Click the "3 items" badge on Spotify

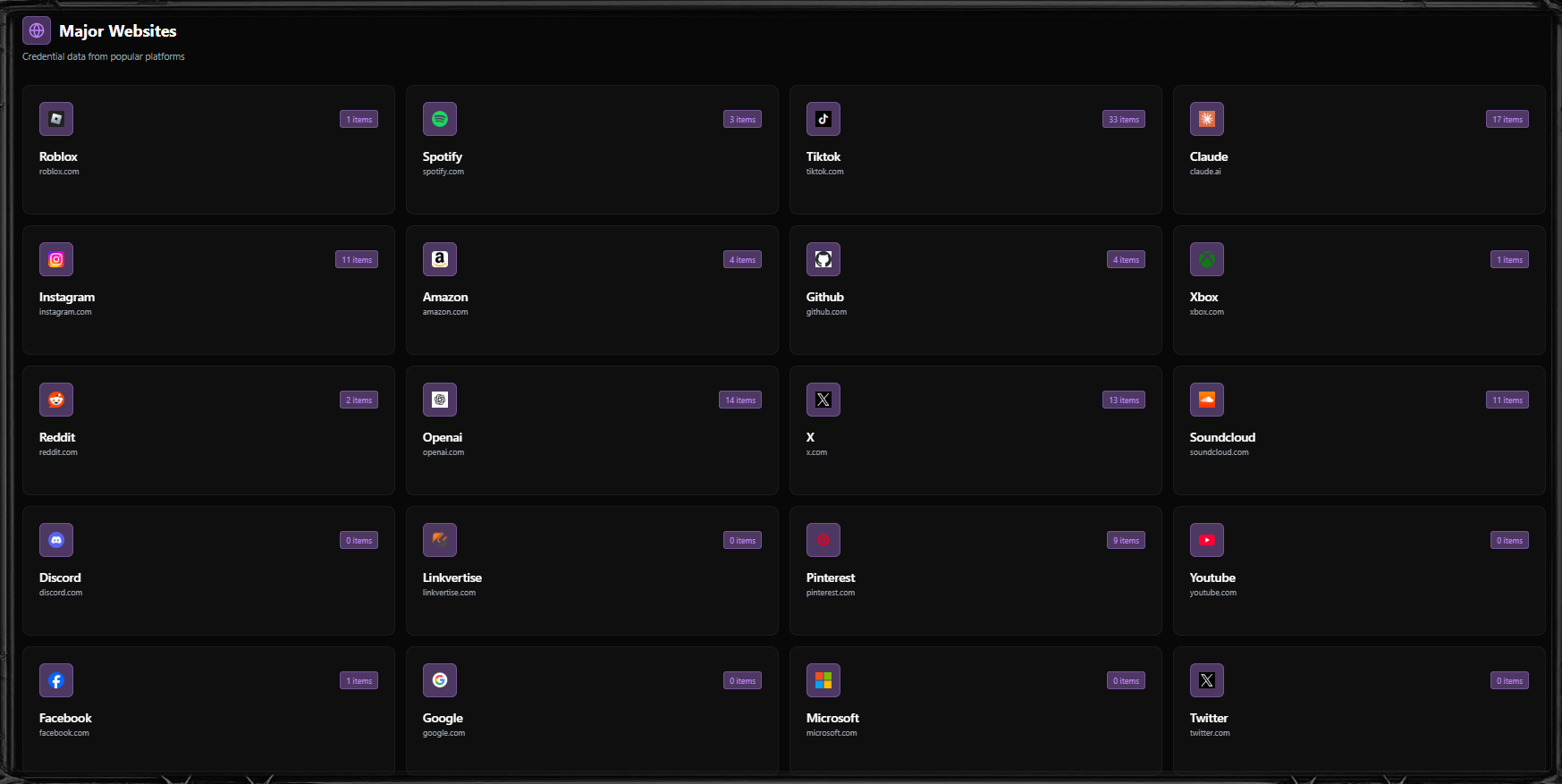click(x=742, y=120)
